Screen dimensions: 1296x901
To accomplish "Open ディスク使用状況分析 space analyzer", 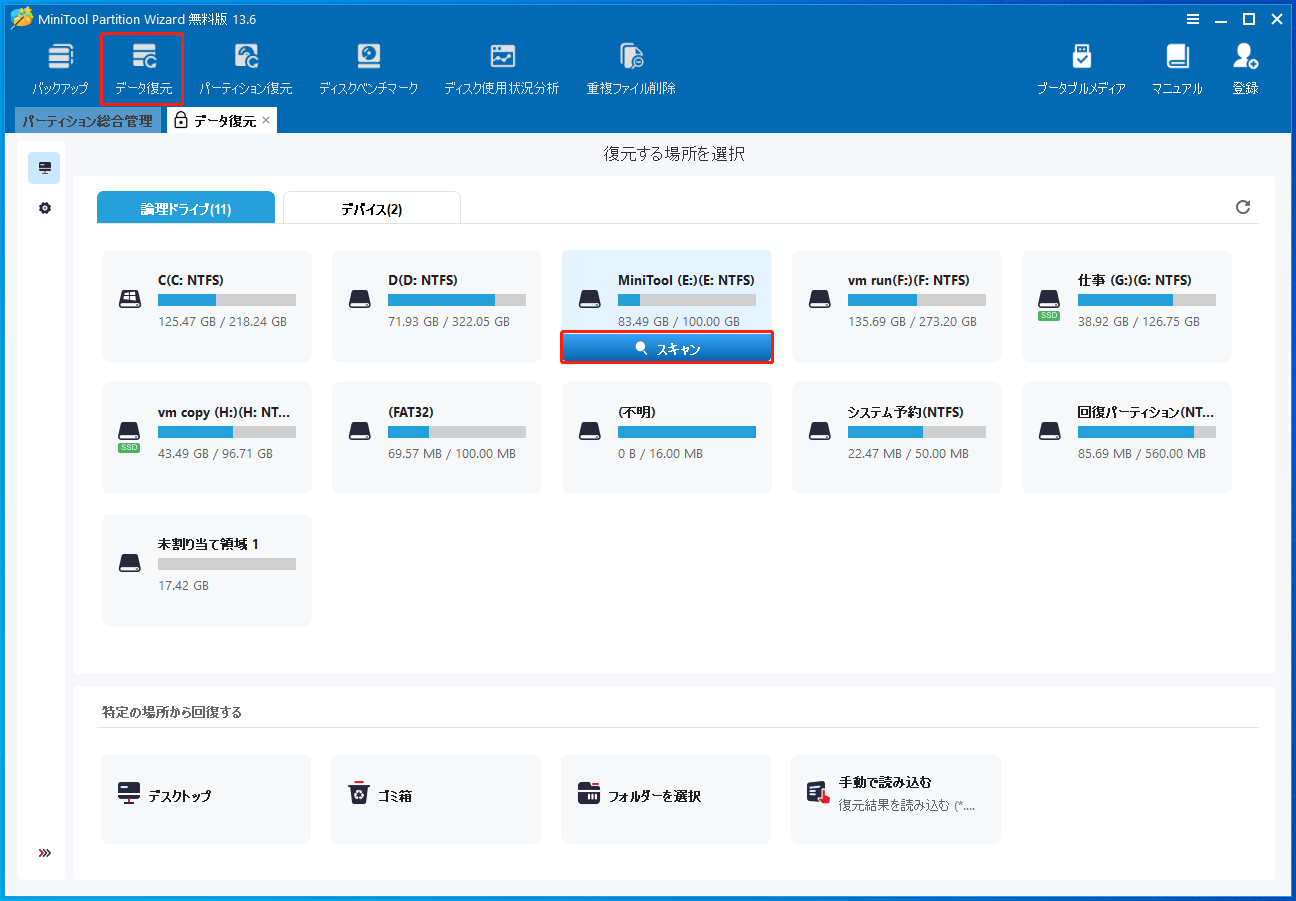I will coord(502,69).
